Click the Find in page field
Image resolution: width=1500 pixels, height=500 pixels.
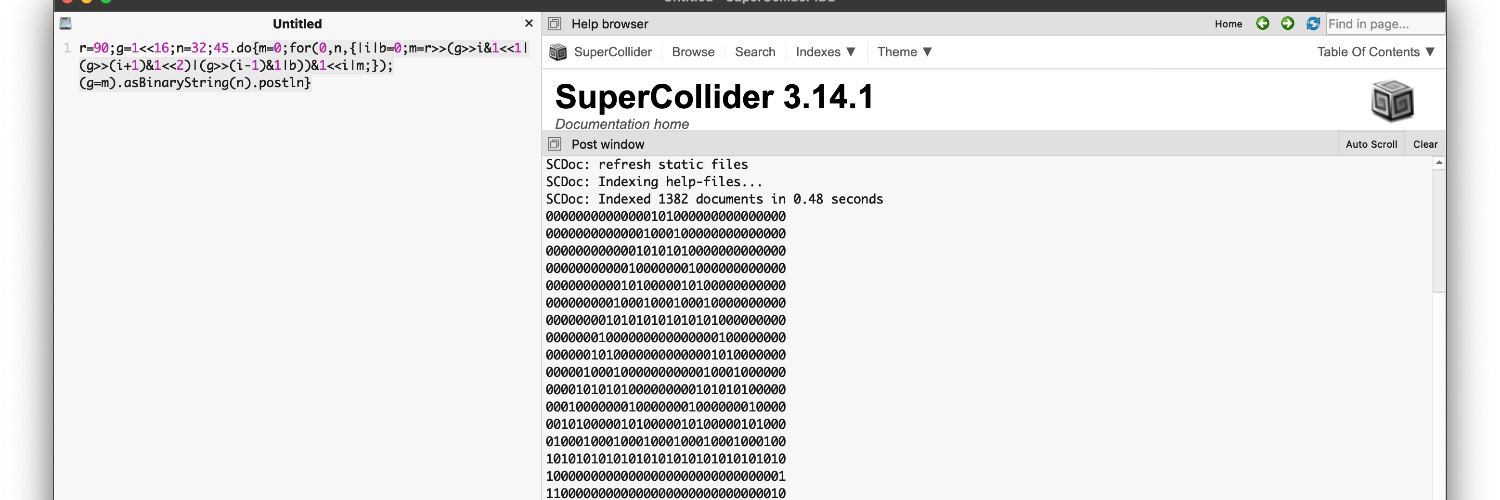click(1385, 24)
